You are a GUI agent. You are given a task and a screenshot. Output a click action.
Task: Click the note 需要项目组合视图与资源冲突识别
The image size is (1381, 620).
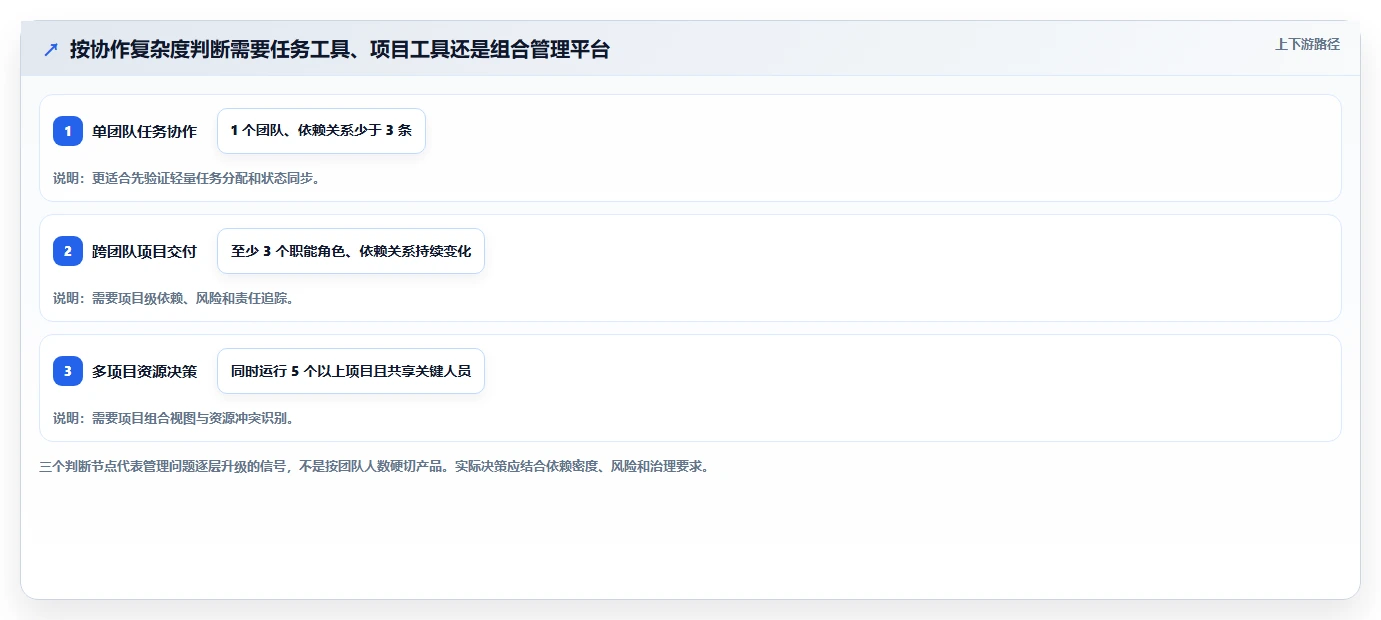coord(173,418)
